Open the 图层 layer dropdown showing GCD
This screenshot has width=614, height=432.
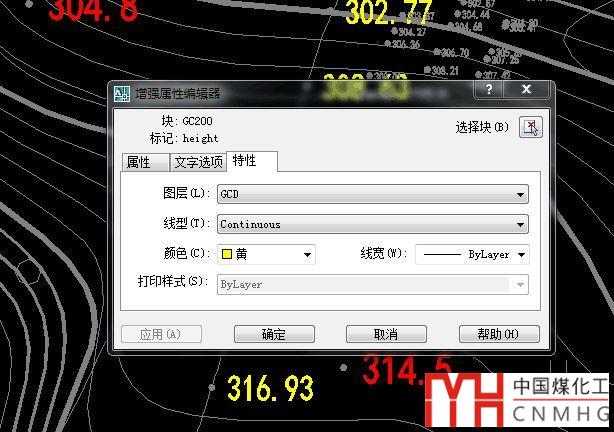[x=372, y=194]
